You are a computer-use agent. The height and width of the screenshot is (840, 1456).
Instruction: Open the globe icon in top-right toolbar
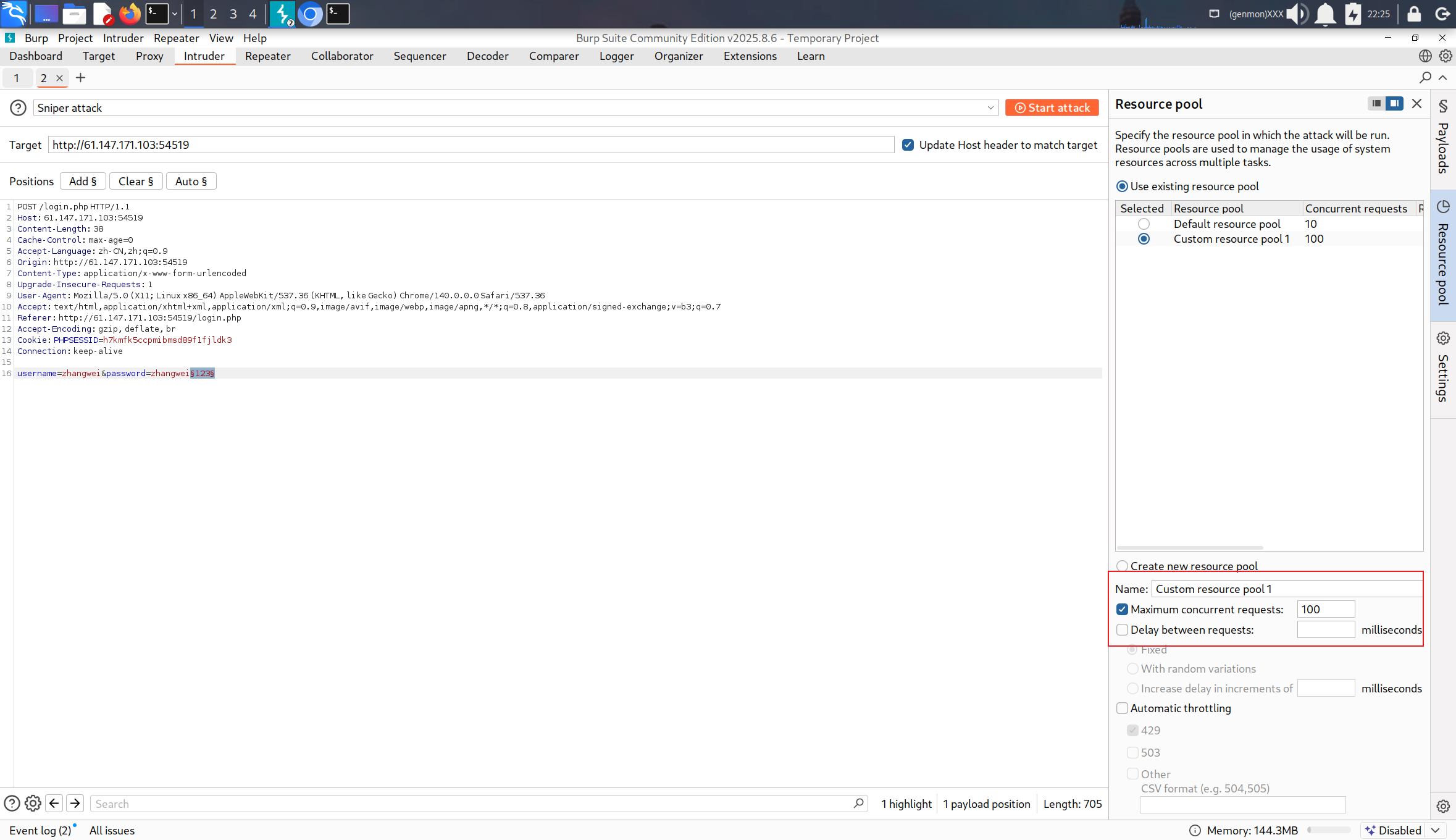(x=1425, y=56)
